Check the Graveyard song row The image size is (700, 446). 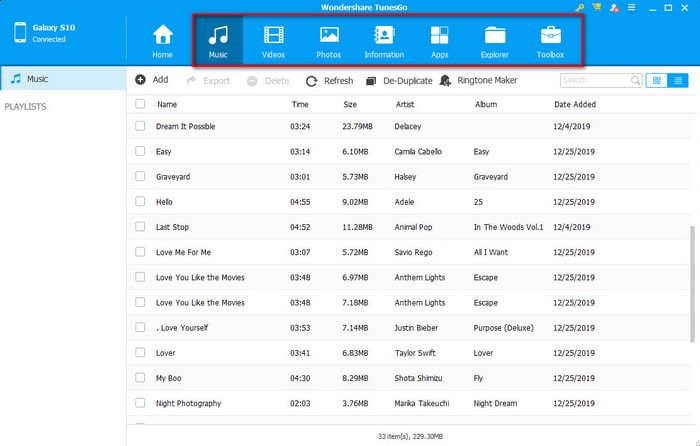[x=140, y=176]
